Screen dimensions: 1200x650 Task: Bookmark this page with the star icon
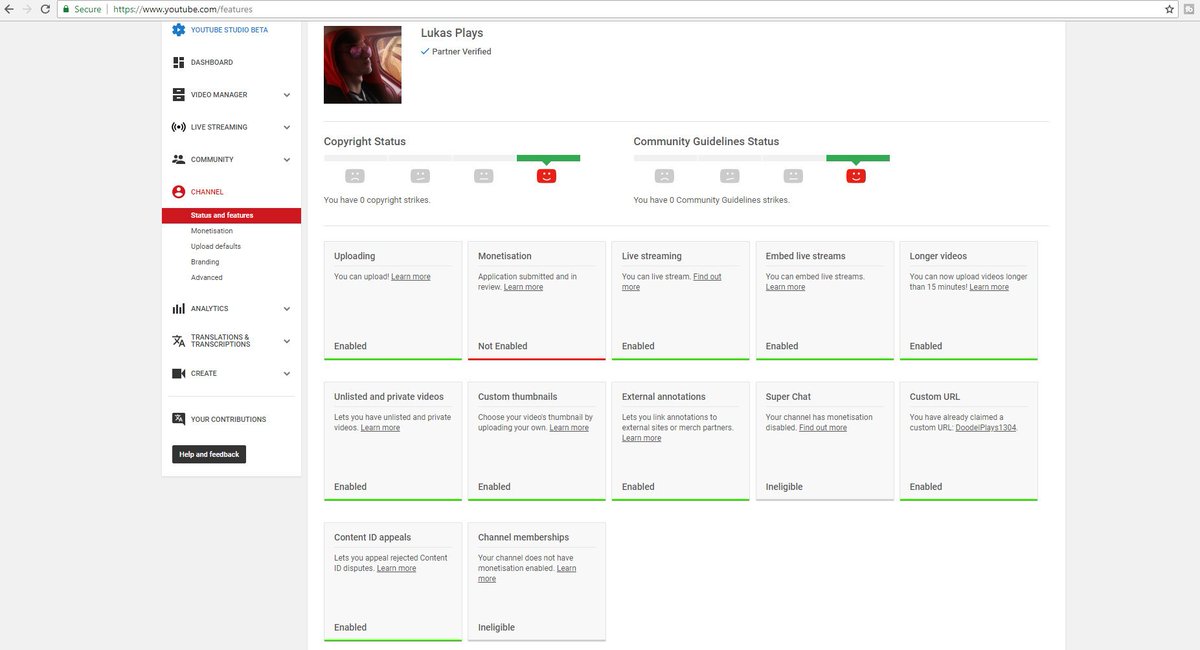coord(1170,9)
